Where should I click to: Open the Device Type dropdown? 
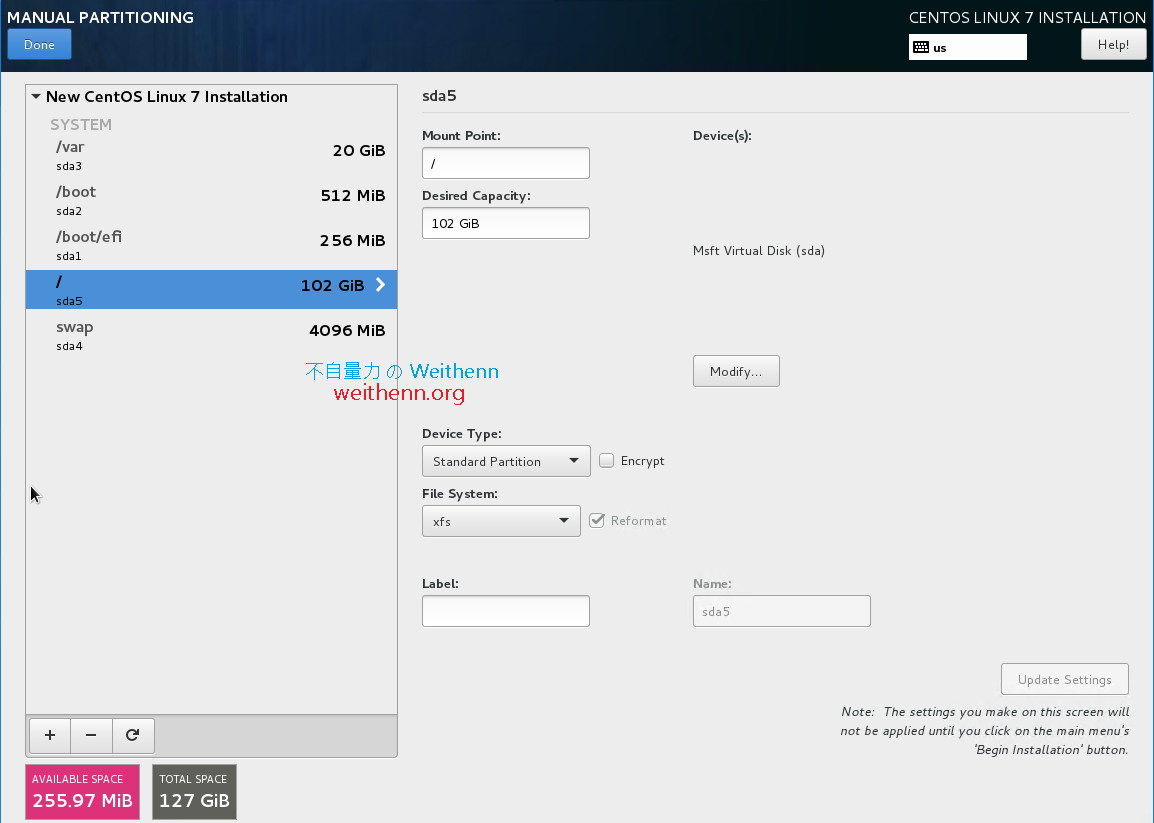[506, 461]
